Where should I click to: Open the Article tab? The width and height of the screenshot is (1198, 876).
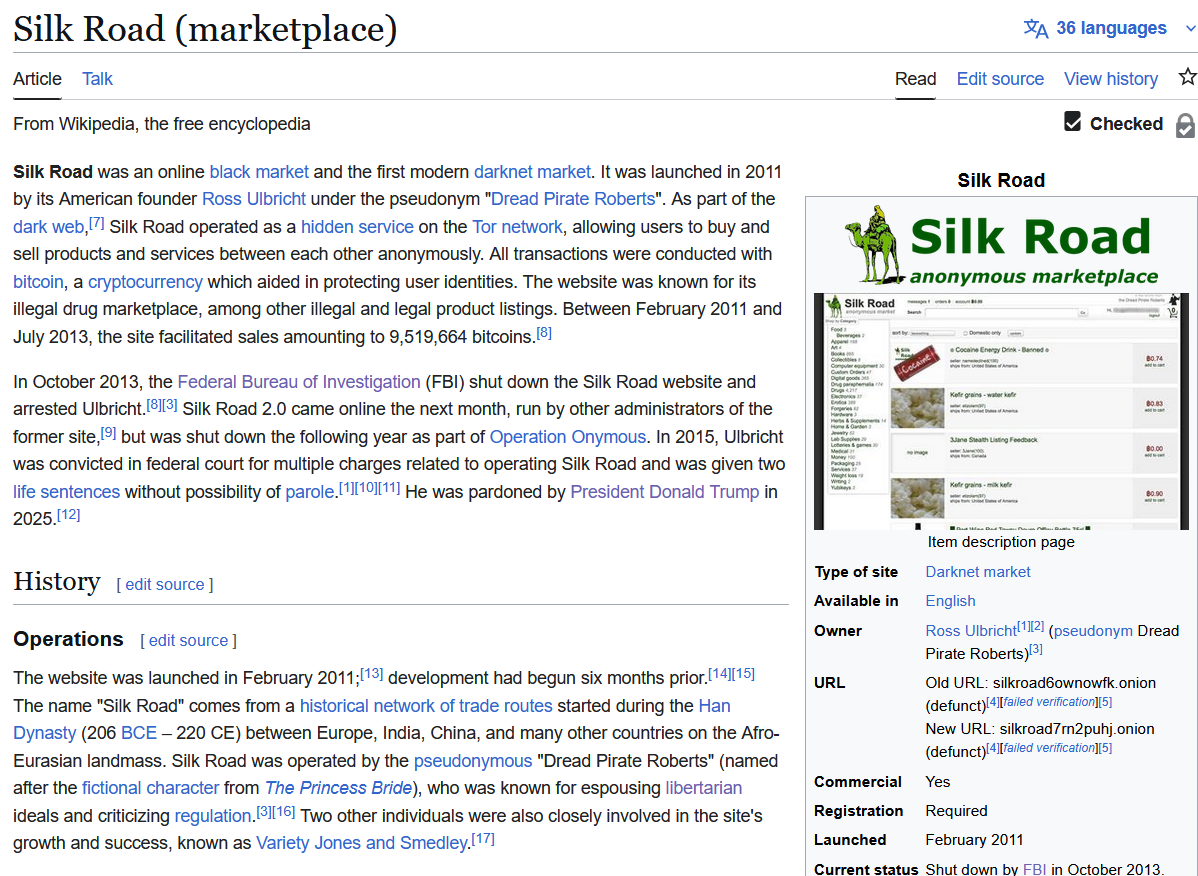[37, 79]
